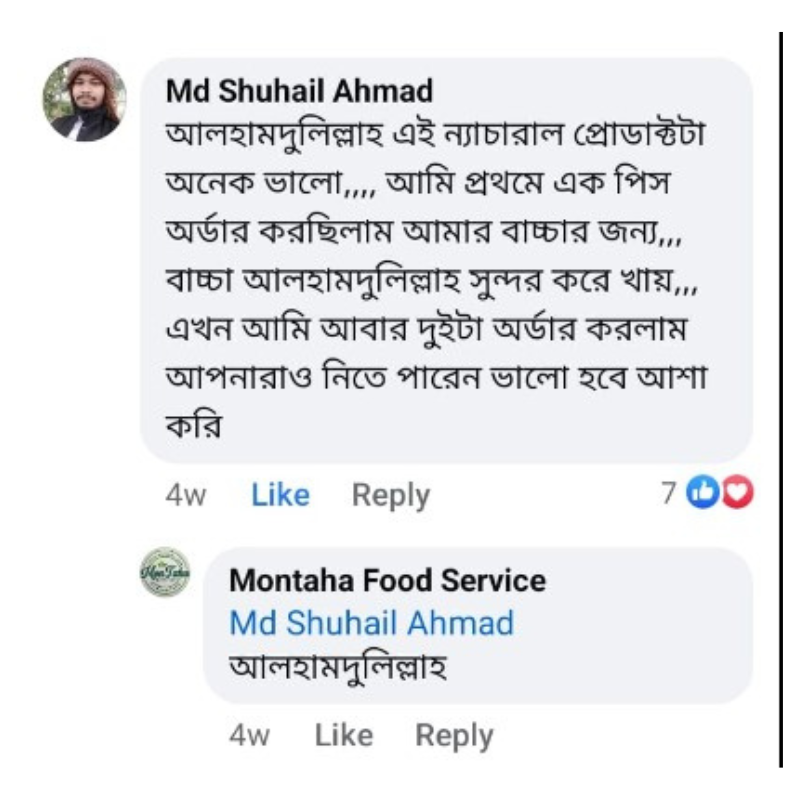Reply to Md Shuhail Ahmad's comment
Image resolution: width=800 pixels, height=800 pixels.
tap(391, 495)
